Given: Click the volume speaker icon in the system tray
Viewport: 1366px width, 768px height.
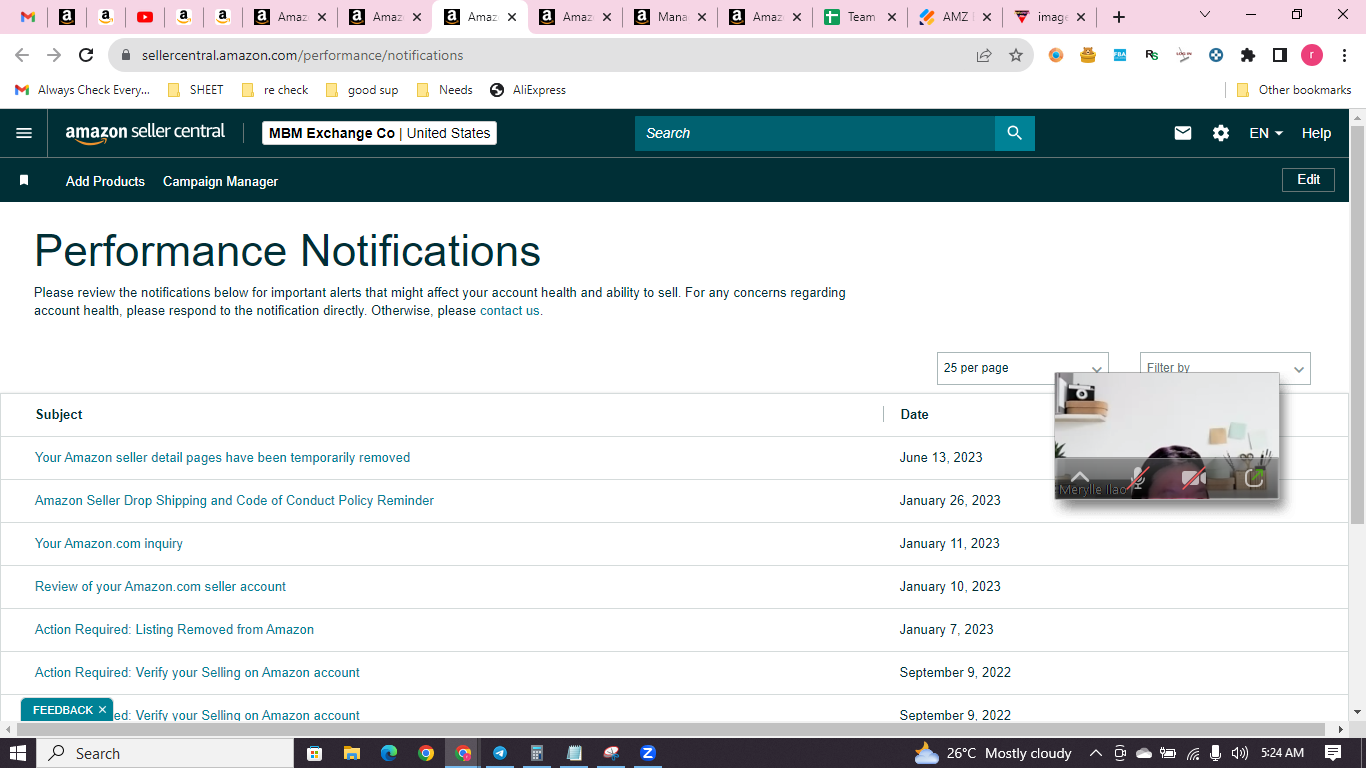Looking at the screenshot, I should coord(1240,753).
